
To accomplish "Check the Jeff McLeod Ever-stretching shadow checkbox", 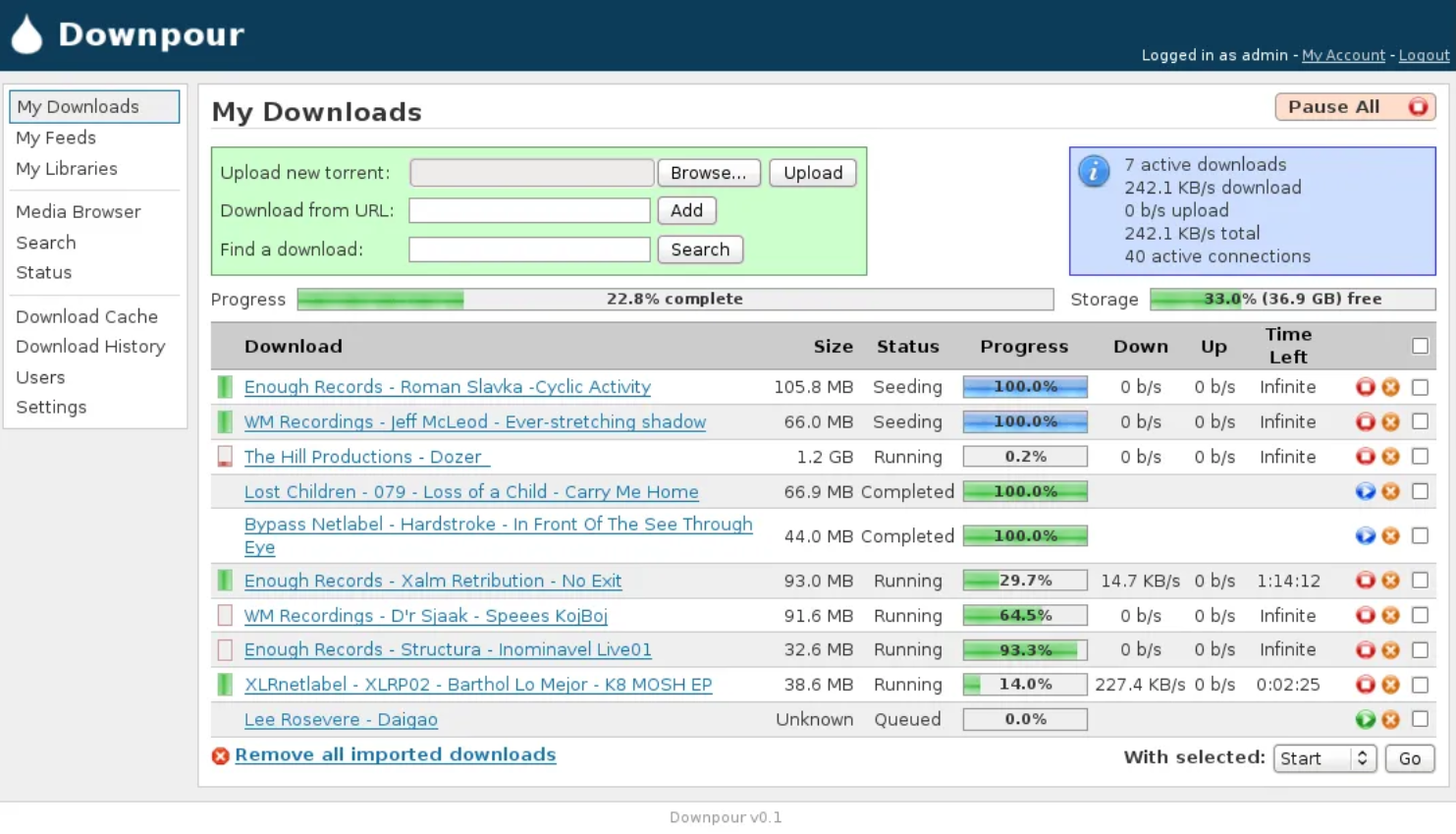I will click(1420, 421).
